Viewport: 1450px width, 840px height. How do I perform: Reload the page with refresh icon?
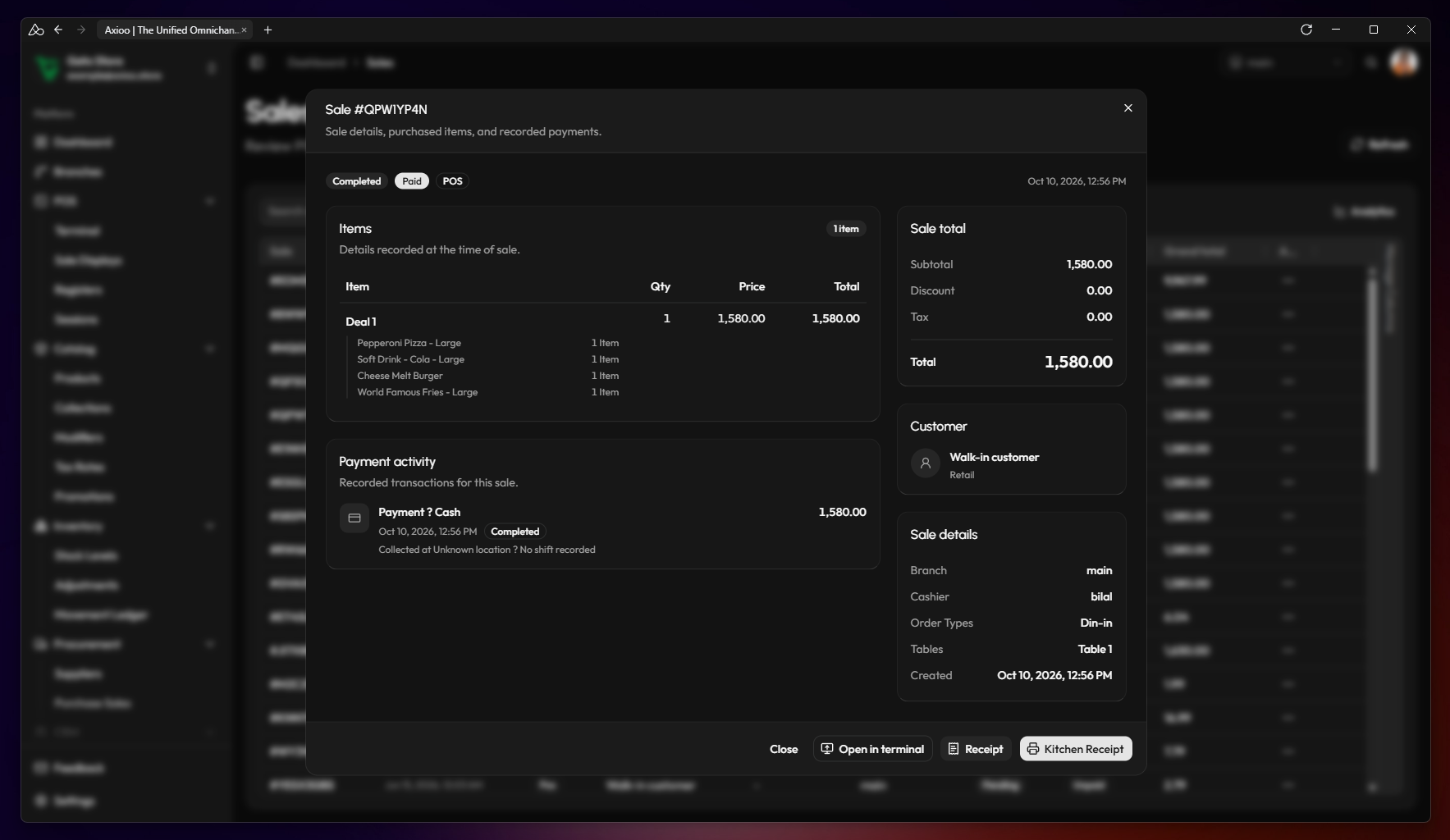coord(1306,30)
